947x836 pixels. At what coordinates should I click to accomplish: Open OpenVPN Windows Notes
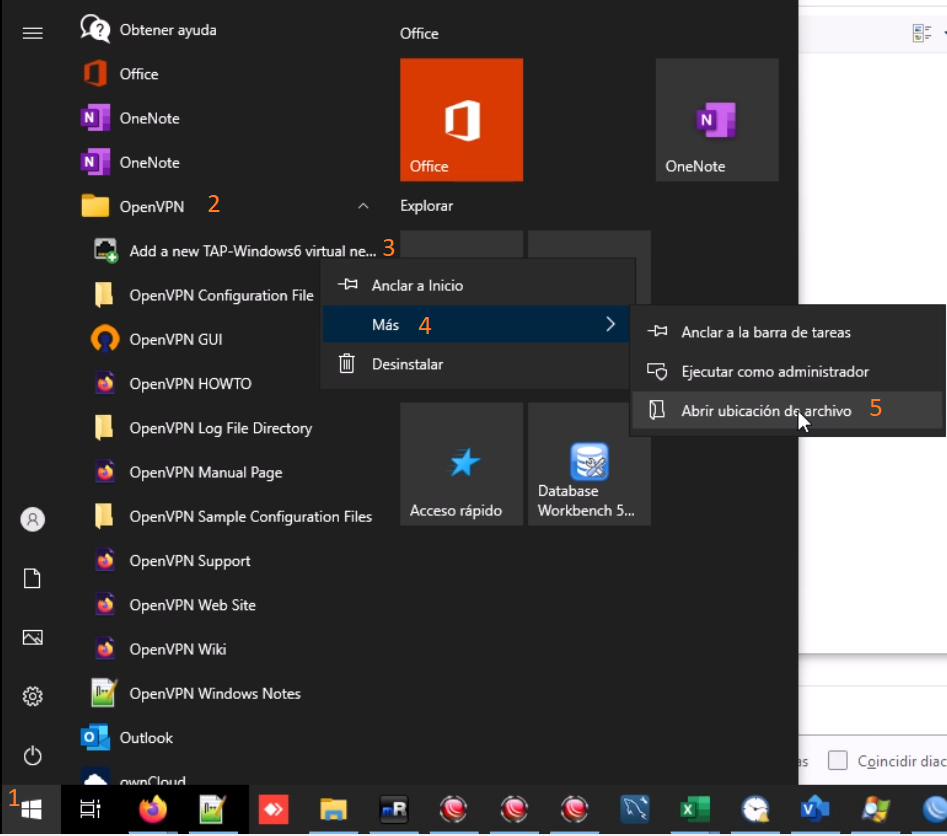196,693
